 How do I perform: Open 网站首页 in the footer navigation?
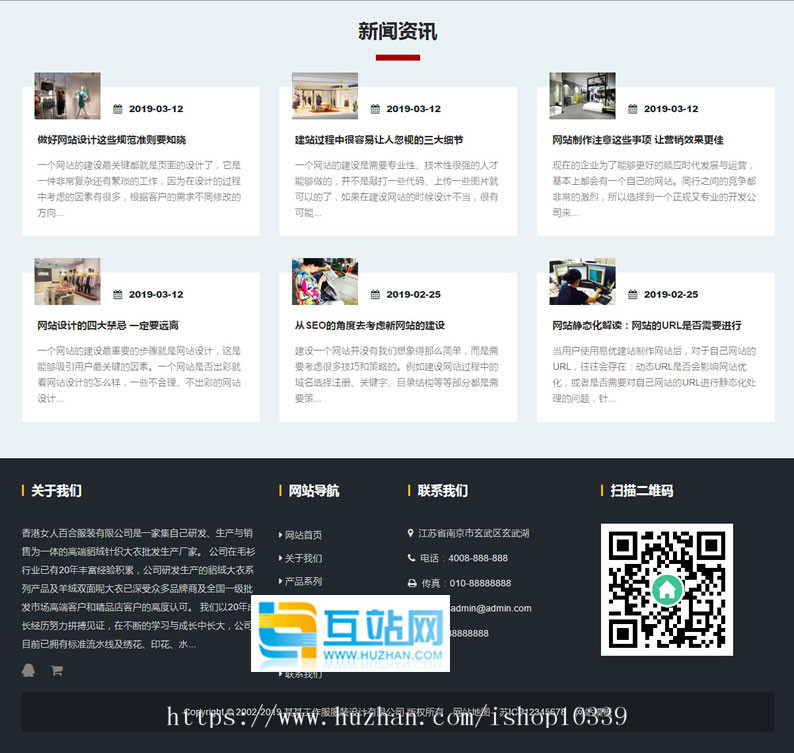[x=303, y=535]
